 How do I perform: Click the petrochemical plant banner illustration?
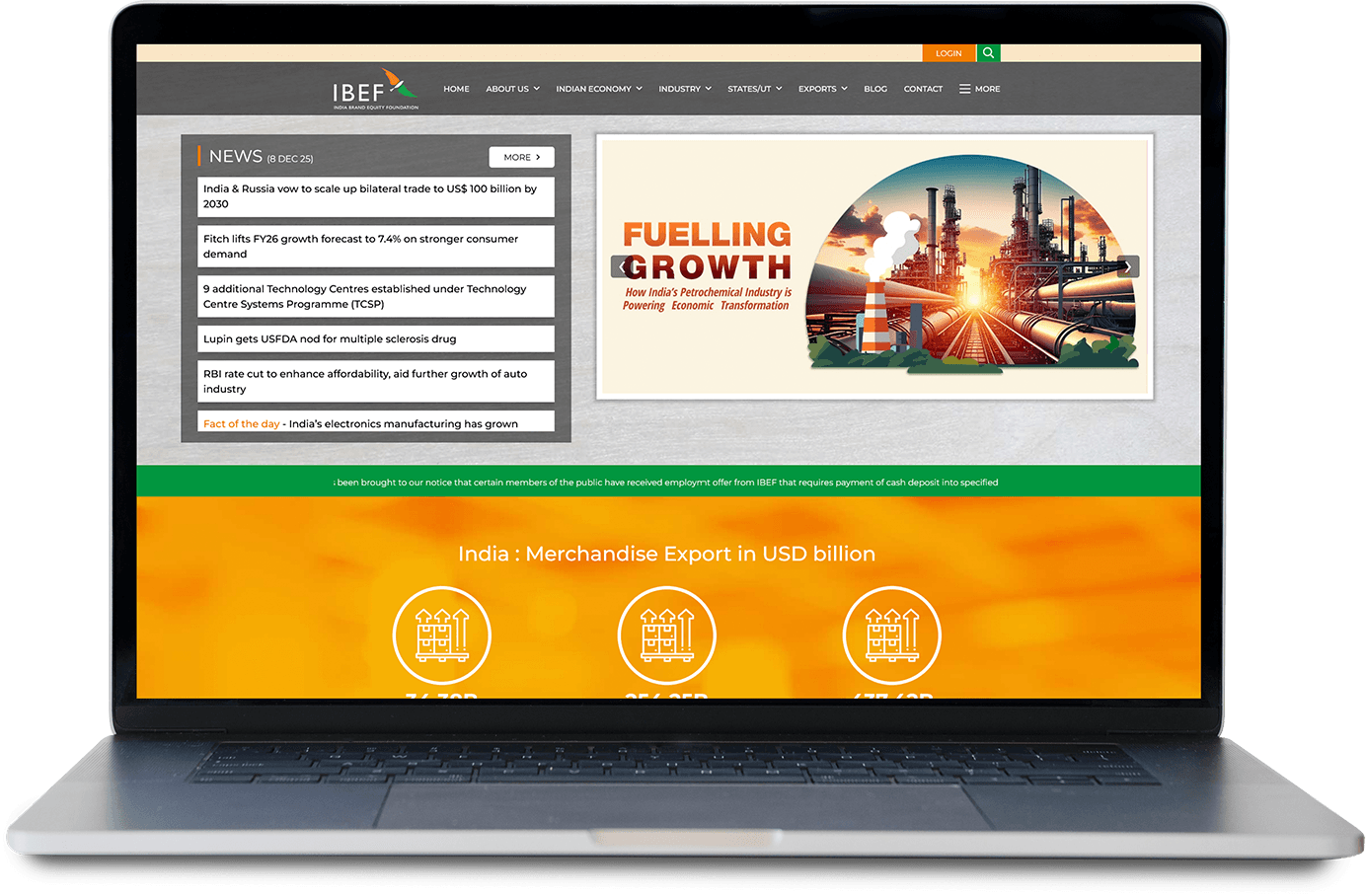(972, 264)
